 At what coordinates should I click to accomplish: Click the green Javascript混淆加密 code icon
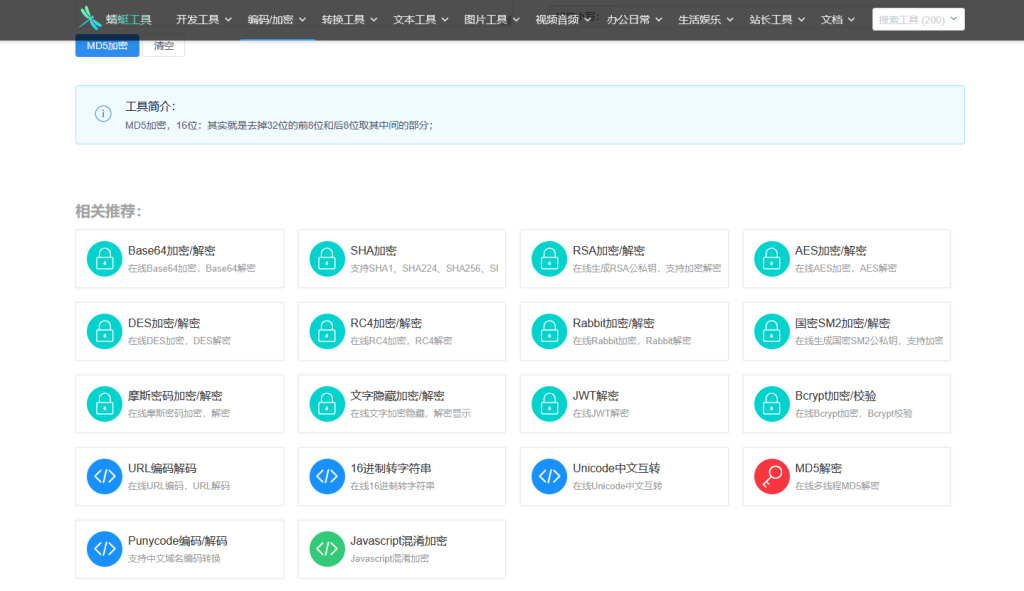point(327,548)
